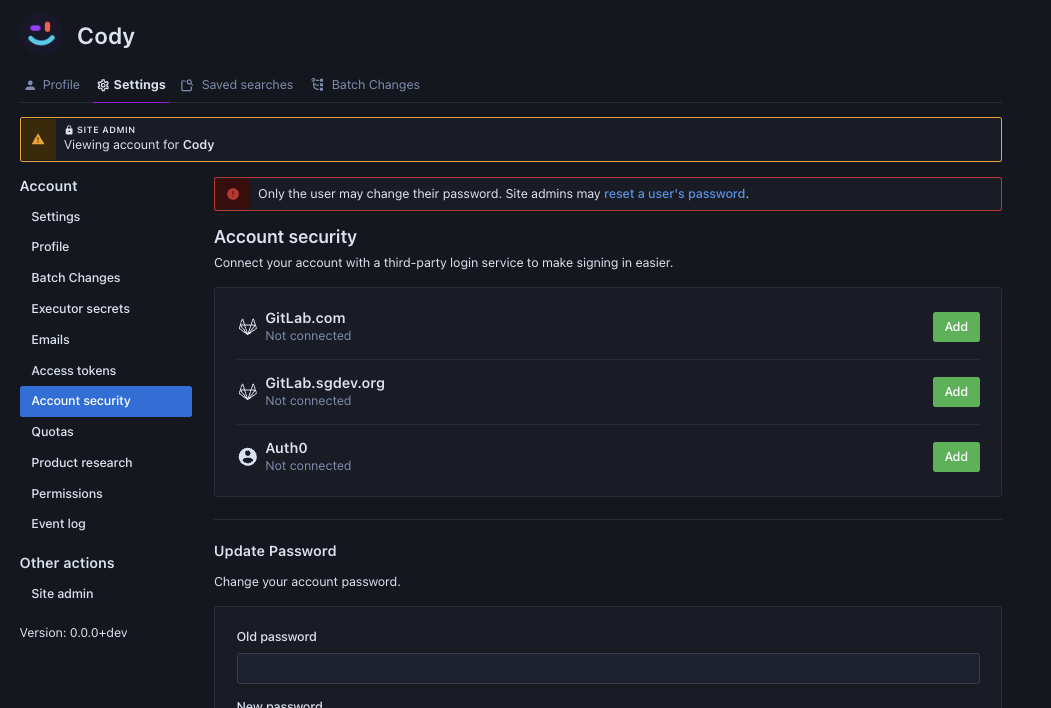Click the Profile tab person icon
The image size is (1051, 708).
click(30, 85)
